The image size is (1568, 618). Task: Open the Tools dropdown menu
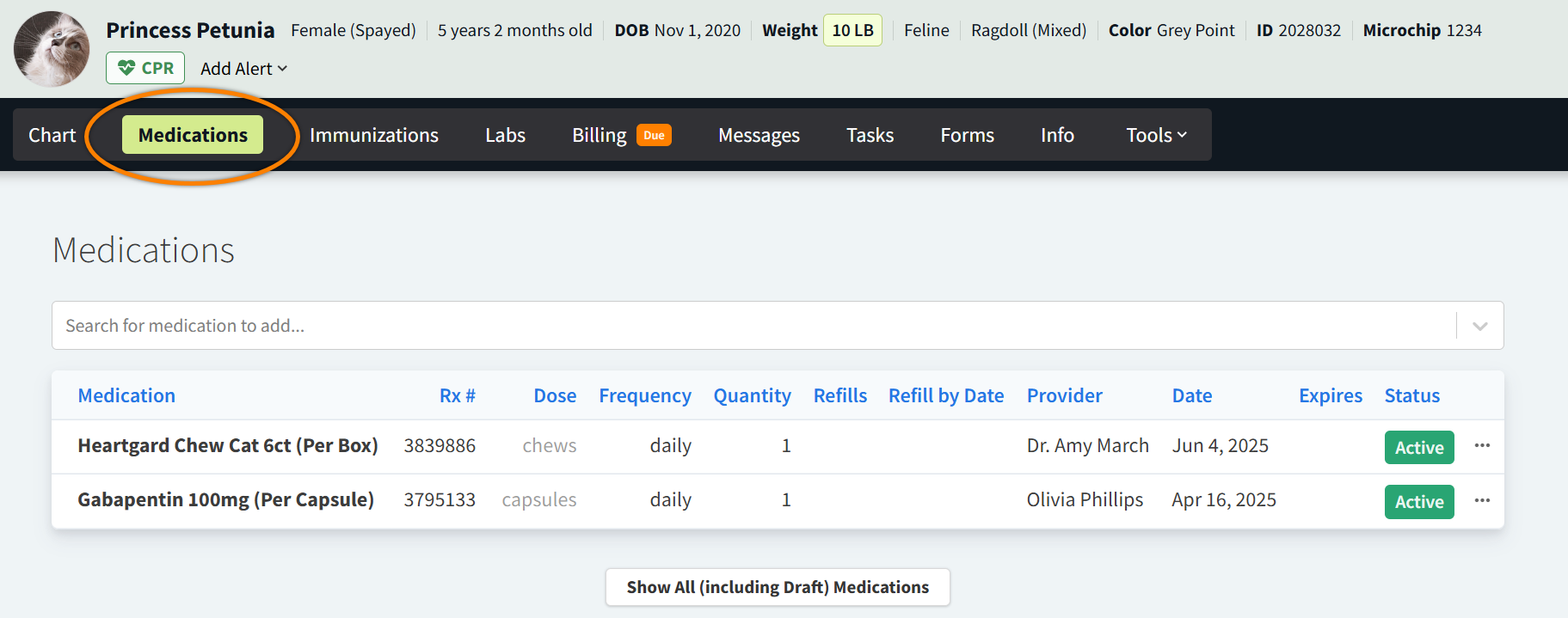(x=1155, y=135)
